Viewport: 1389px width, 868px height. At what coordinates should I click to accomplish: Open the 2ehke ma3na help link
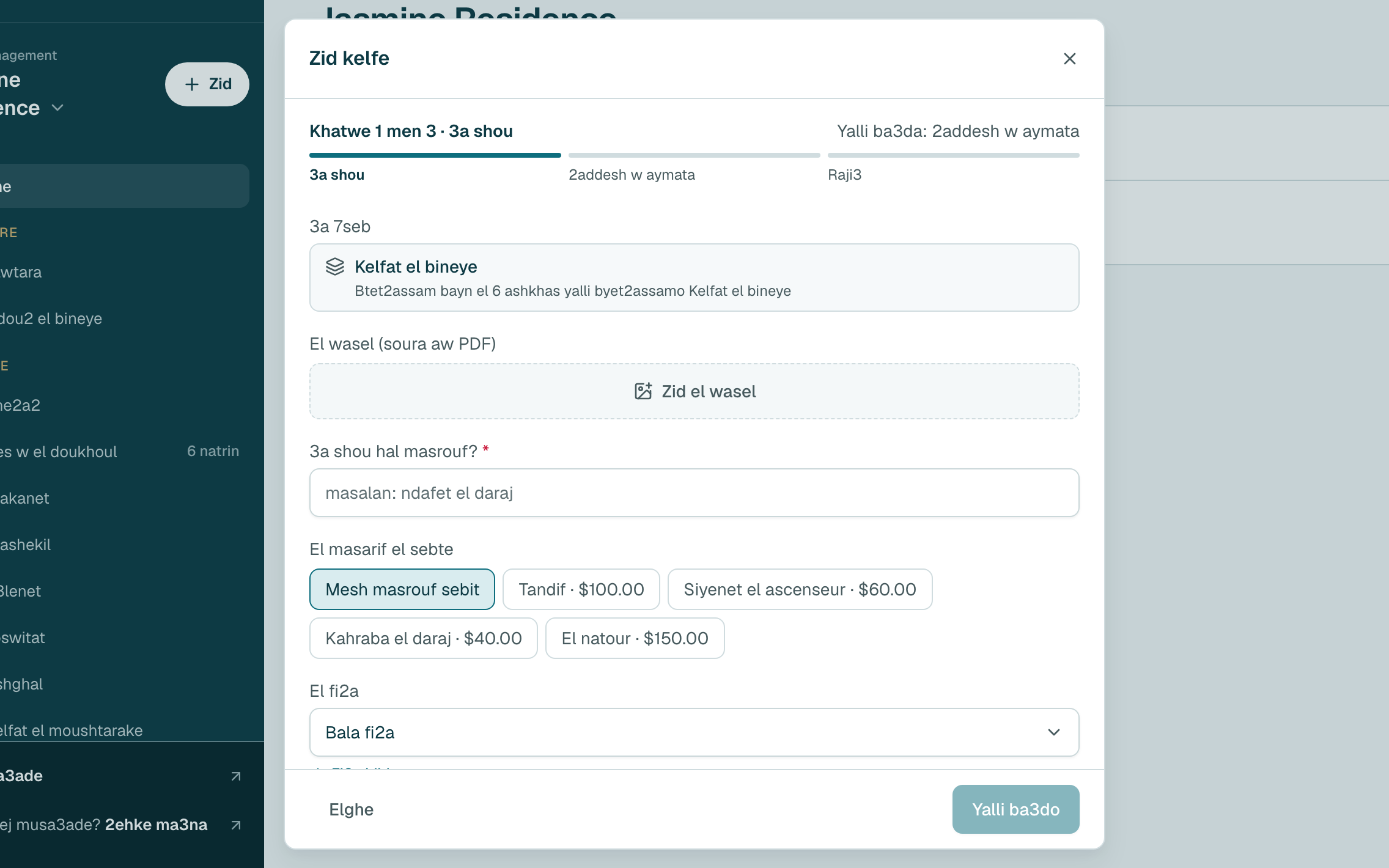pos(157,825)
